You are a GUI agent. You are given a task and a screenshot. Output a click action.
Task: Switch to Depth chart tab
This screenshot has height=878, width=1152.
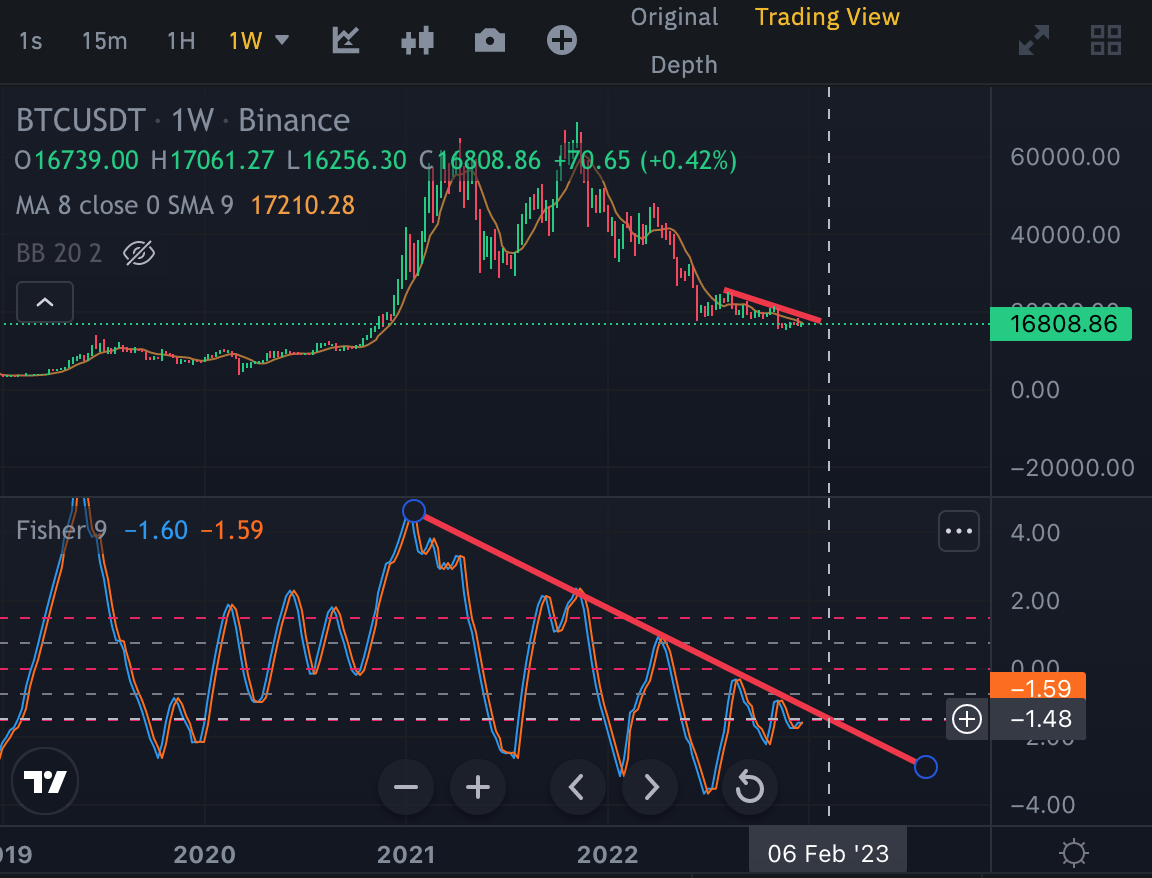click(x=684, y=65)
